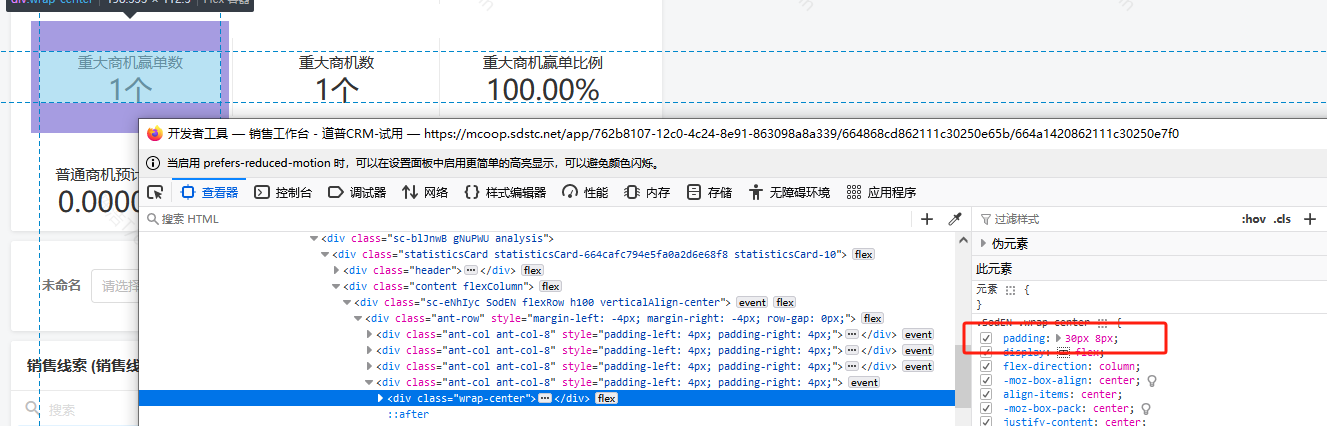Click the highlighted 重大商机赢单数 card
Viewport: 1327px width, 426px height.
[131, 78]
